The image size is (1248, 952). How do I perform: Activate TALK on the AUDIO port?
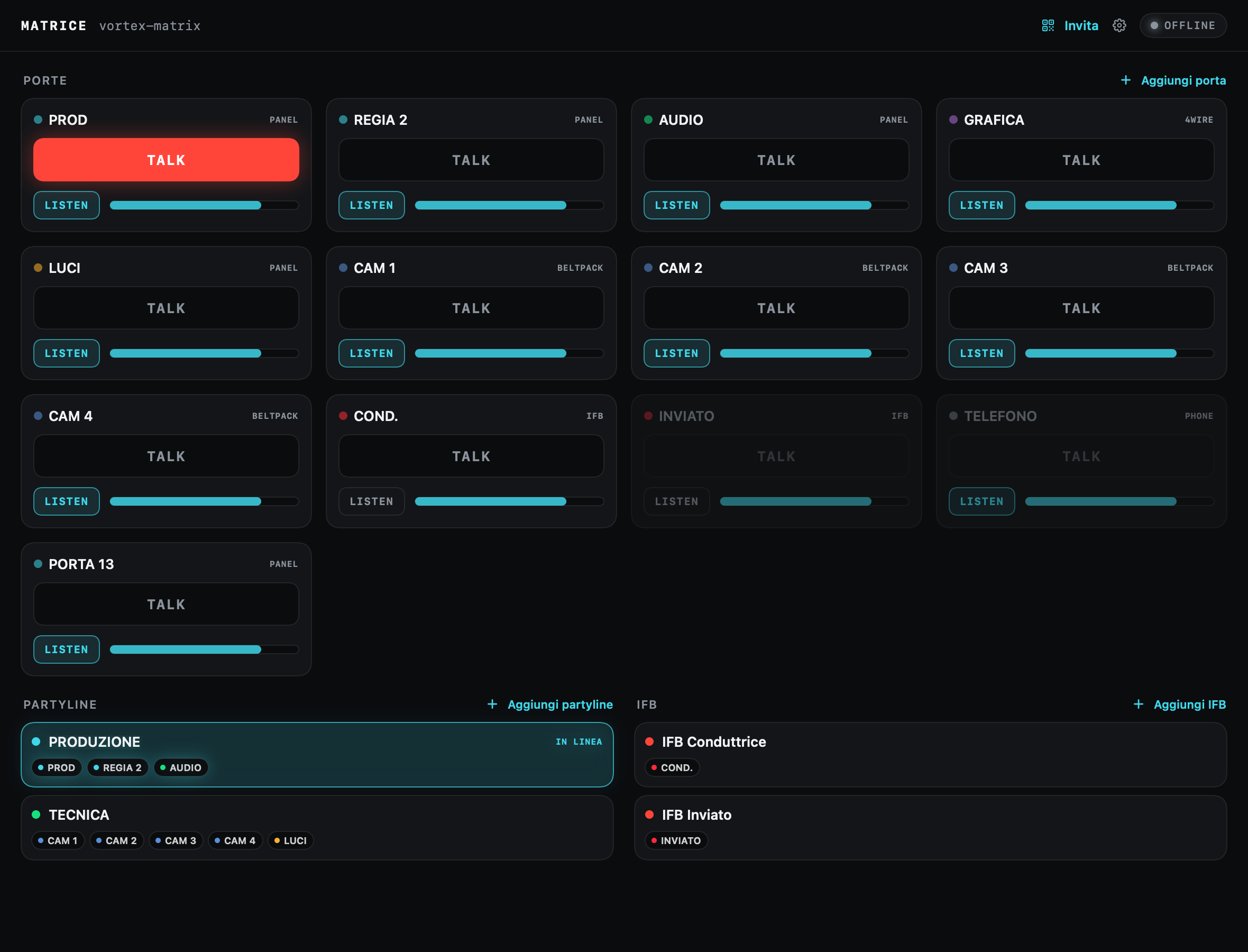[x=776, y=160]
